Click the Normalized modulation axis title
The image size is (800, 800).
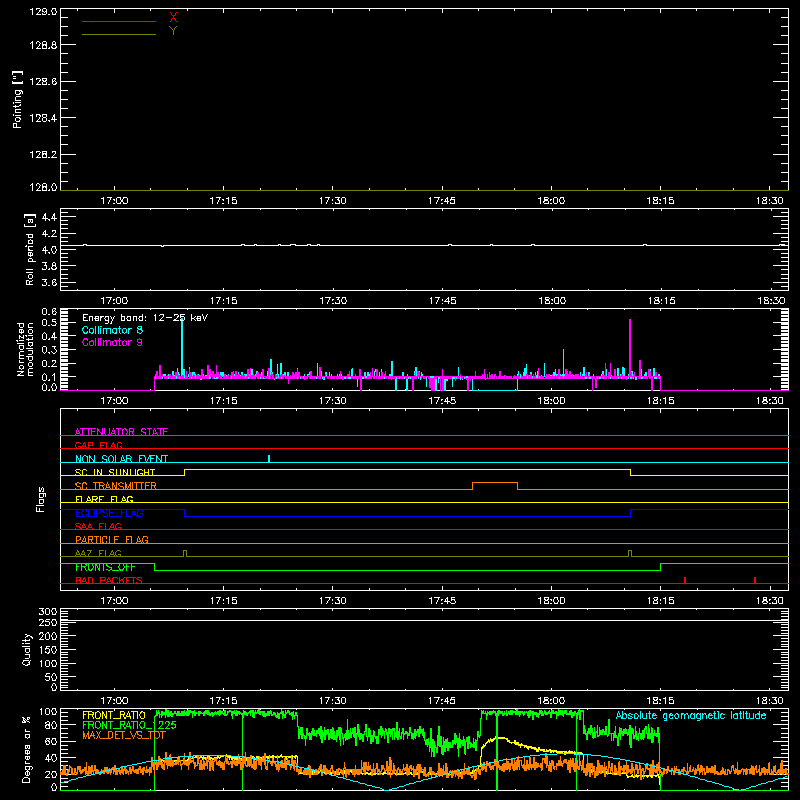coord(25,349)
